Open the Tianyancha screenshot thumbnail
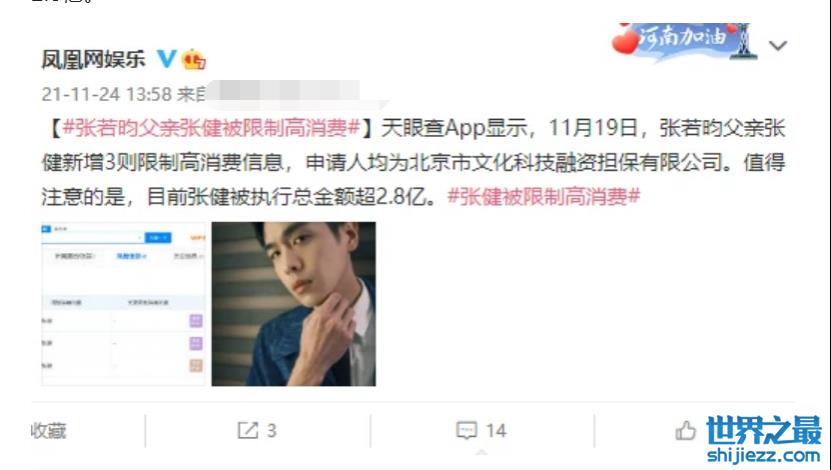The image size is (831, 470). point(123,304)
